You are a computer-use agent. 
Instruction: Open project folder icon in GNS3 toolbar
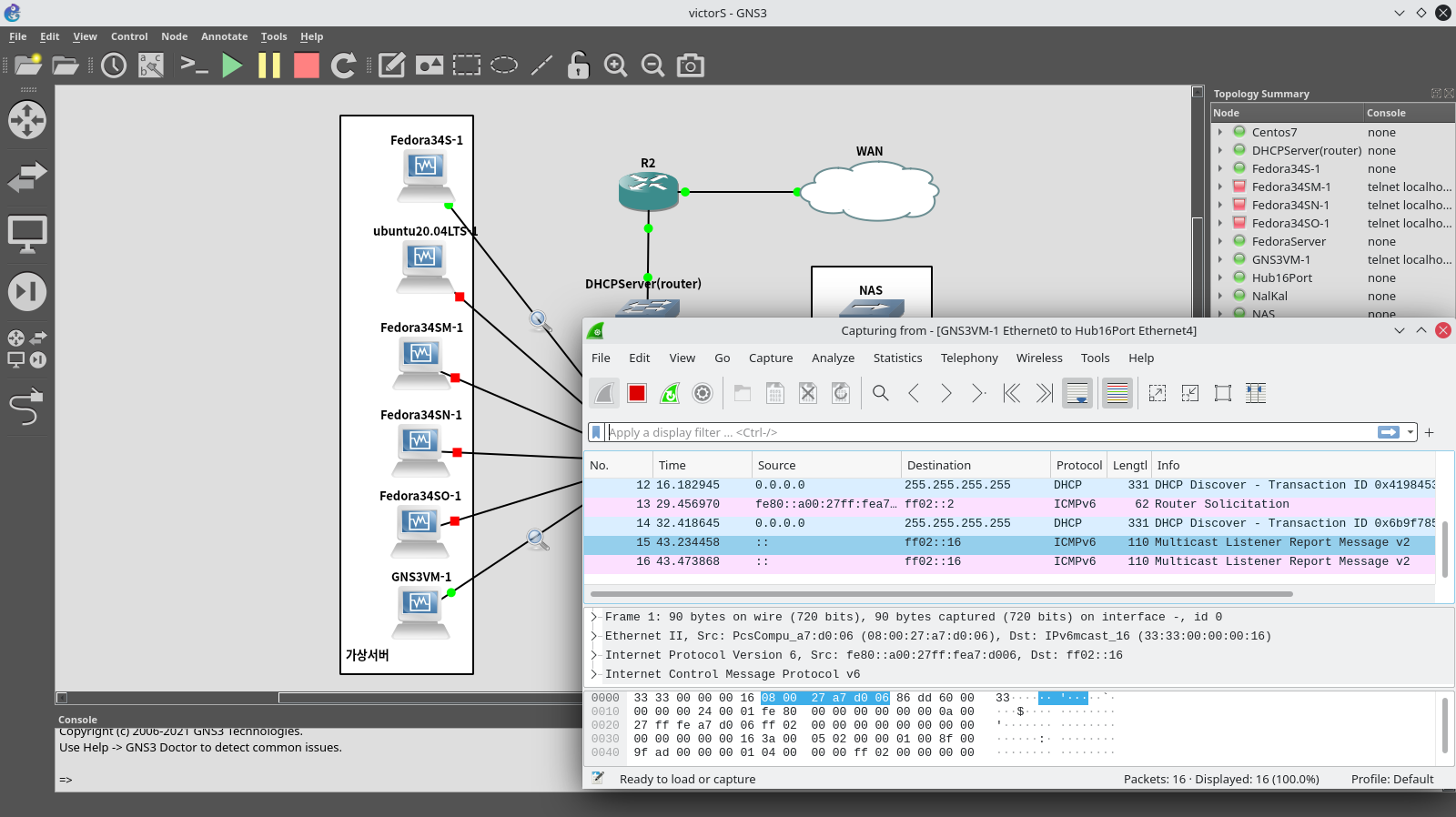[x=66, y=66]
